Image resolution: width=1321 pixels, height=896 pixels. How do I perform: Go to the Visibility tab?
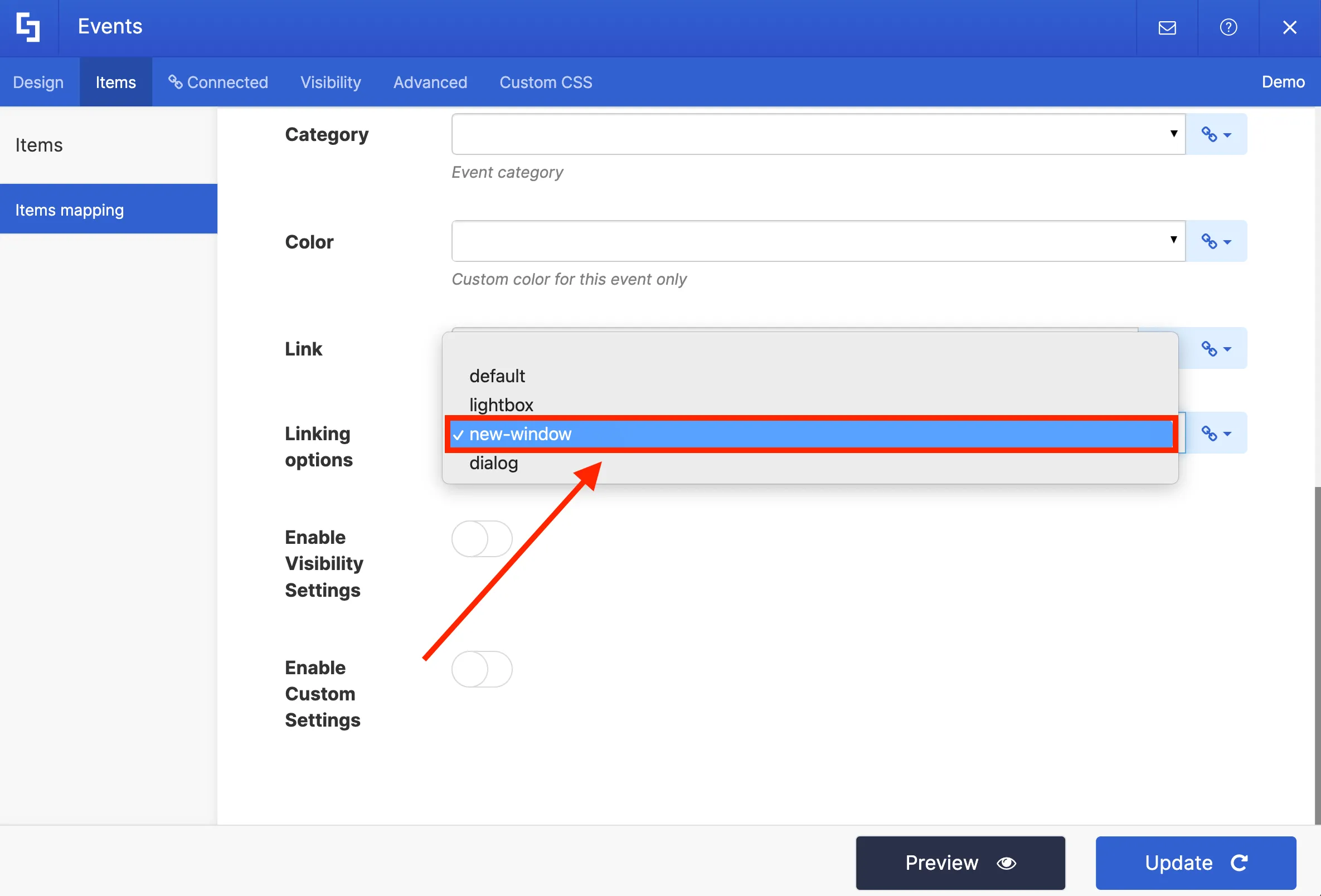point(330,82)
